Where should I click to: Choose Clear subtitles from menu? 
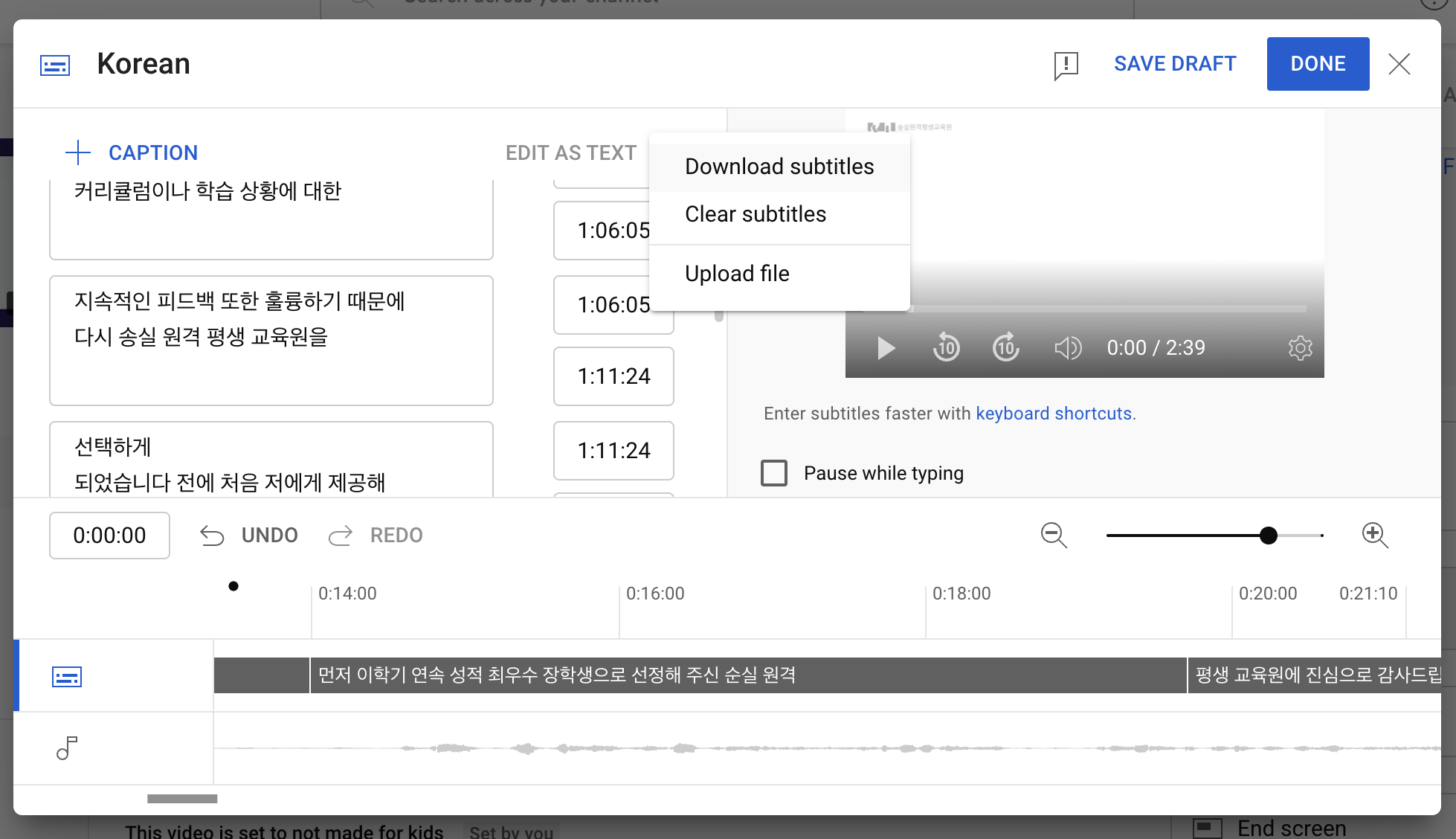(x=755, y=214)
